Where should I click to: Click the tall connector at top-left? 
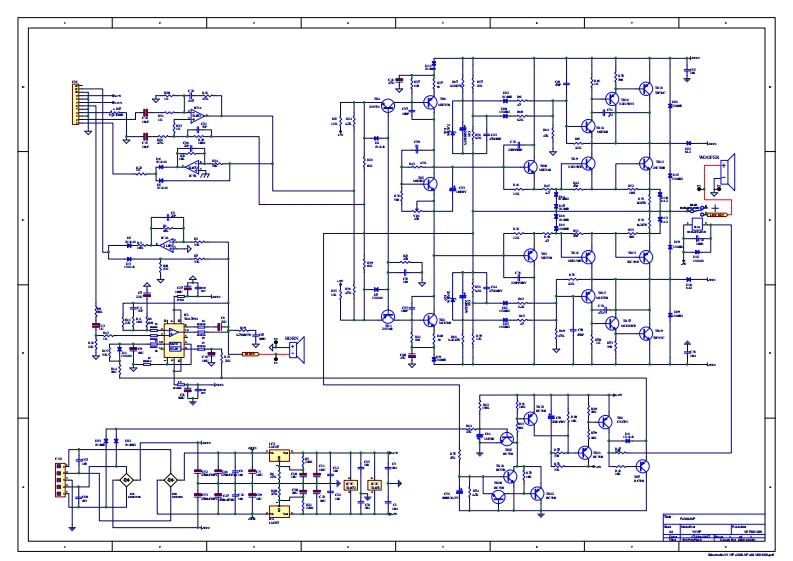[x=77, y=103]
